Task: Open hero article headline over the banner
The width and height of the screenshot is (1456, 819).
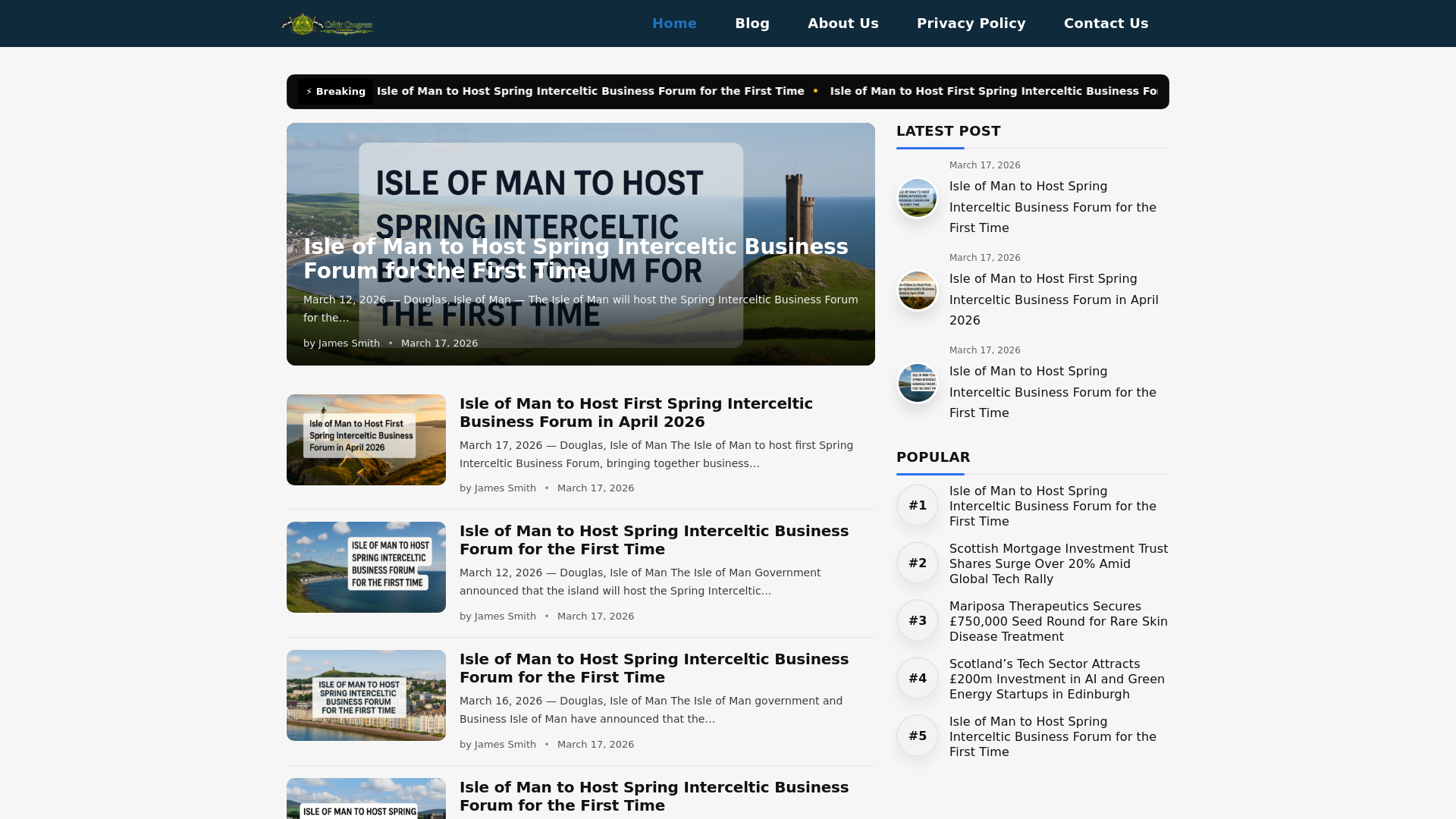Action: [576, 259]
